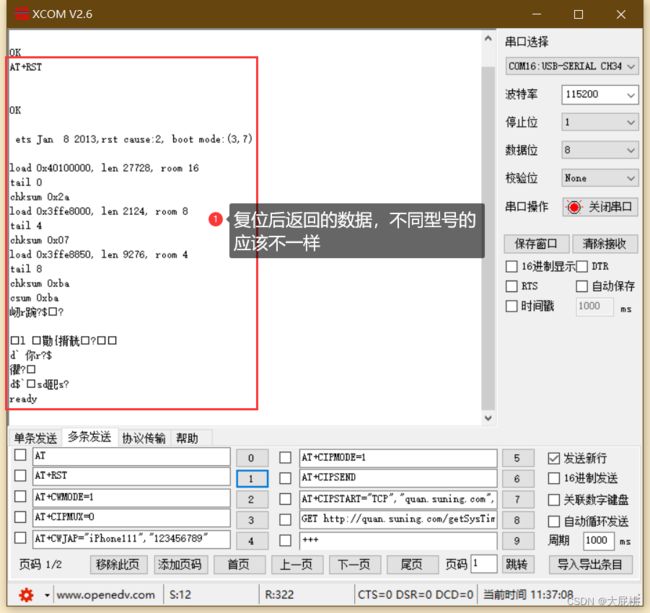Switch to 多条发送 tab
650x613 pixels.
pos(90,436)
